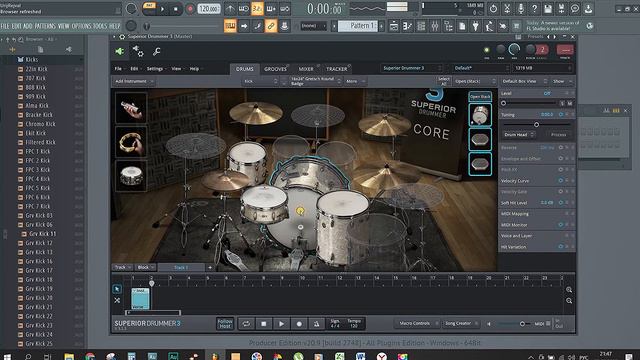Toggle the Tuning power button
The image size is (640, 360).
pos(561,115)
